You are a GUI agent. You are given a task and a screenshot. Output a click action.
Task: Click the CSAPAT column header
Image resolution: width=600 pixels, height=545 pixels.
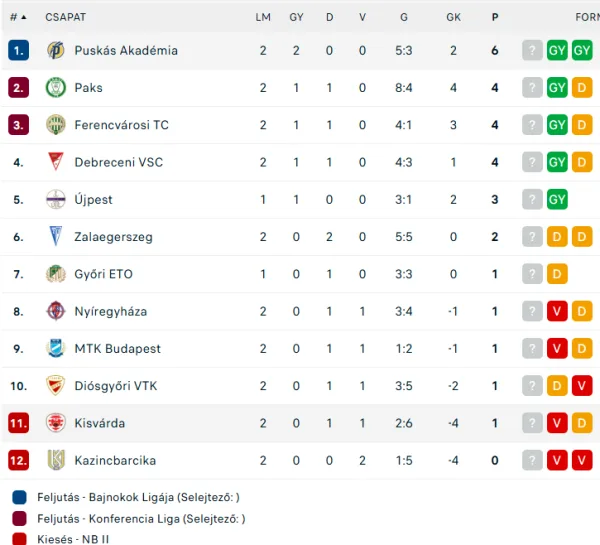tap(65, 17)
